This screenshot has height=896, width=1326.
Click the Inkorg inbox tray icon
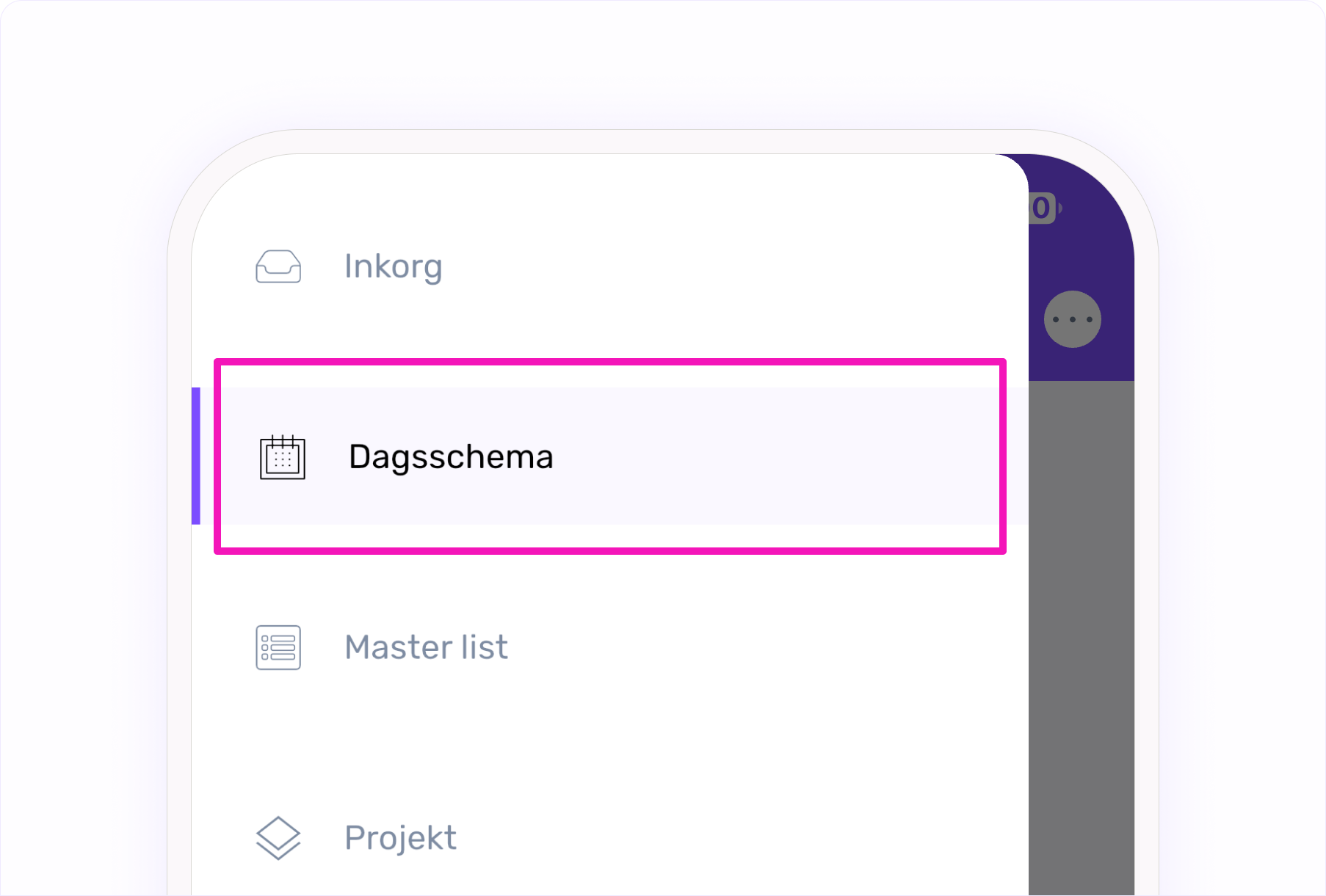(x=278, y=266)
